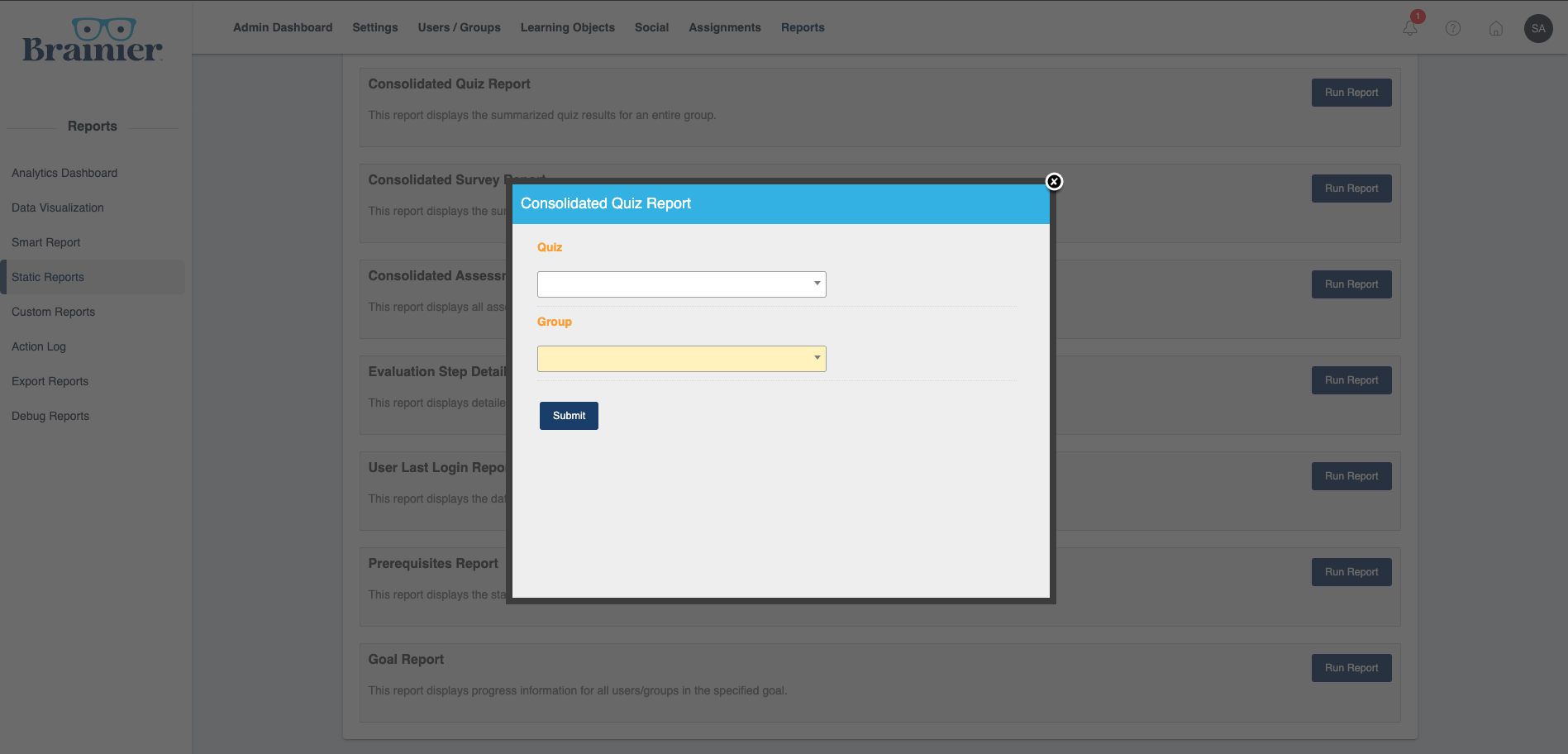
Task: Select Static Reports in sidebar
Action: pyautogui.click(x=93, y=277)
